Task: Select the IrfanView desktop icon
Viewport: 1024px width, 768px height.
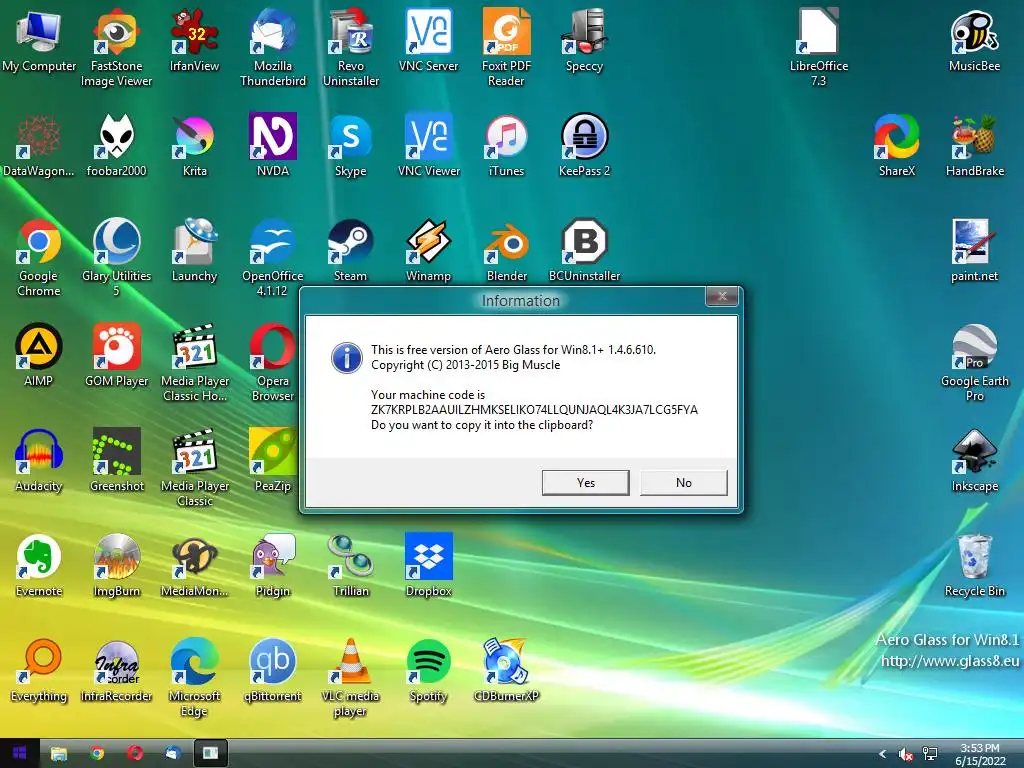Action: pyautogui.click(x=195, y=40)
